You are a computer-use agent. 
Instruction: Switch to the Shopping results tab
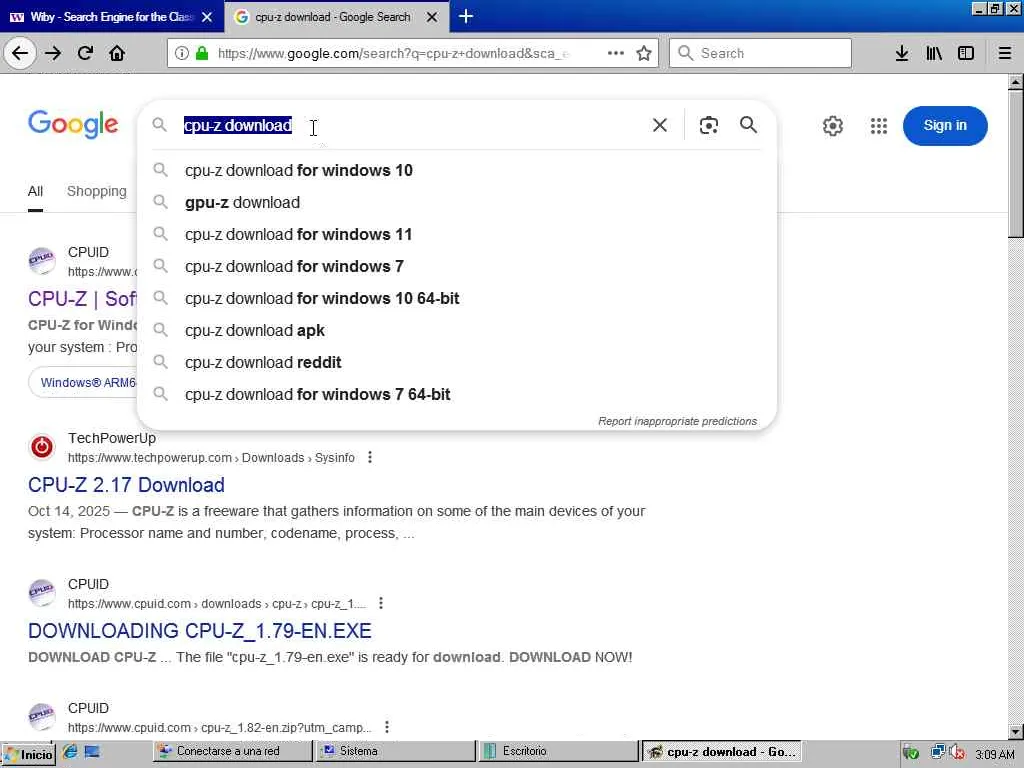(x=97, y=191)
